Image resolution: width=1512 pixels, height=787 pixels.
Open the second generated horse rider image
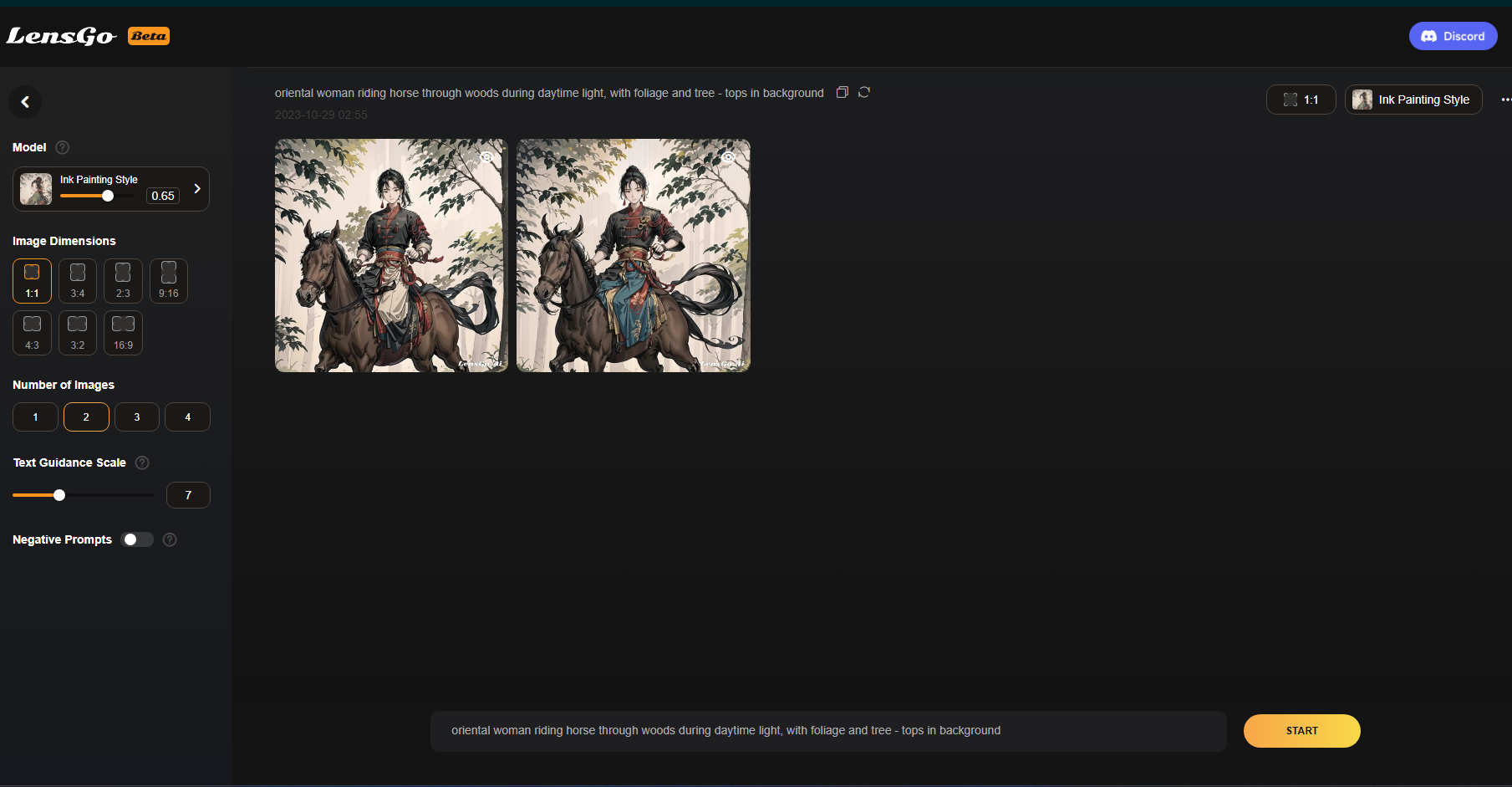tap(634, 255)
